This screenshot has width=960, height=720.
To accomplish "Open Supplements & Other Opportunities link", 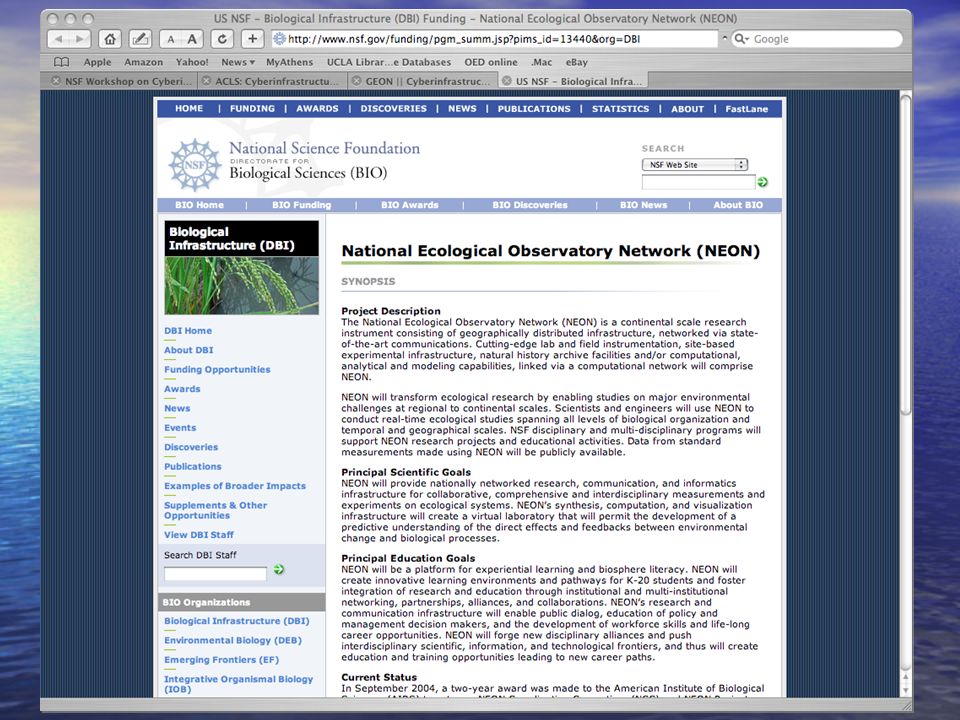I will tap(216, 511).
